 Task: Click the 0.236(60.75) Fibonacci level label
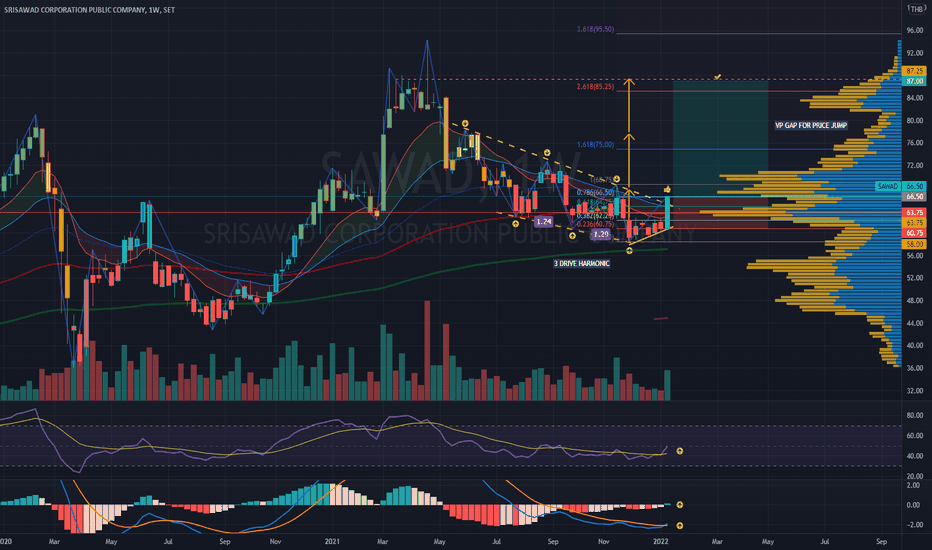595,224
